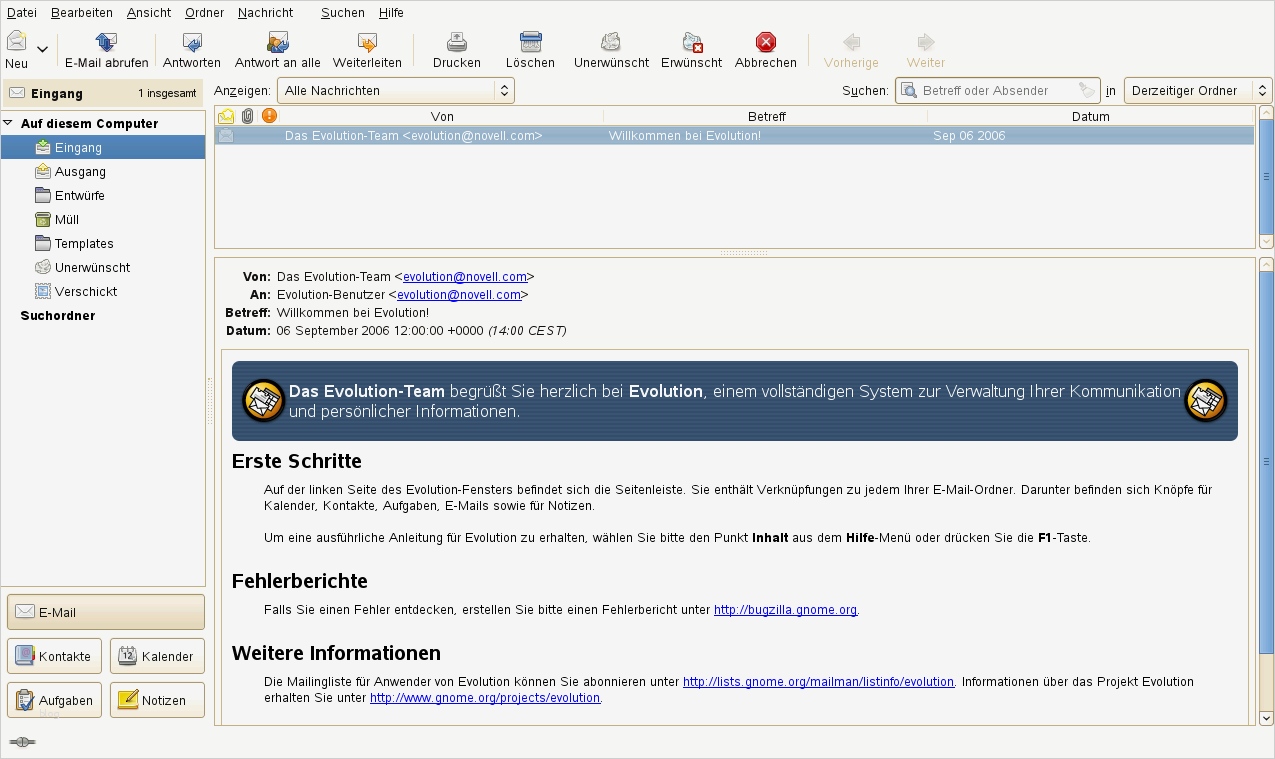Sort by attachment paperclip column header

(x=248, y=116)
